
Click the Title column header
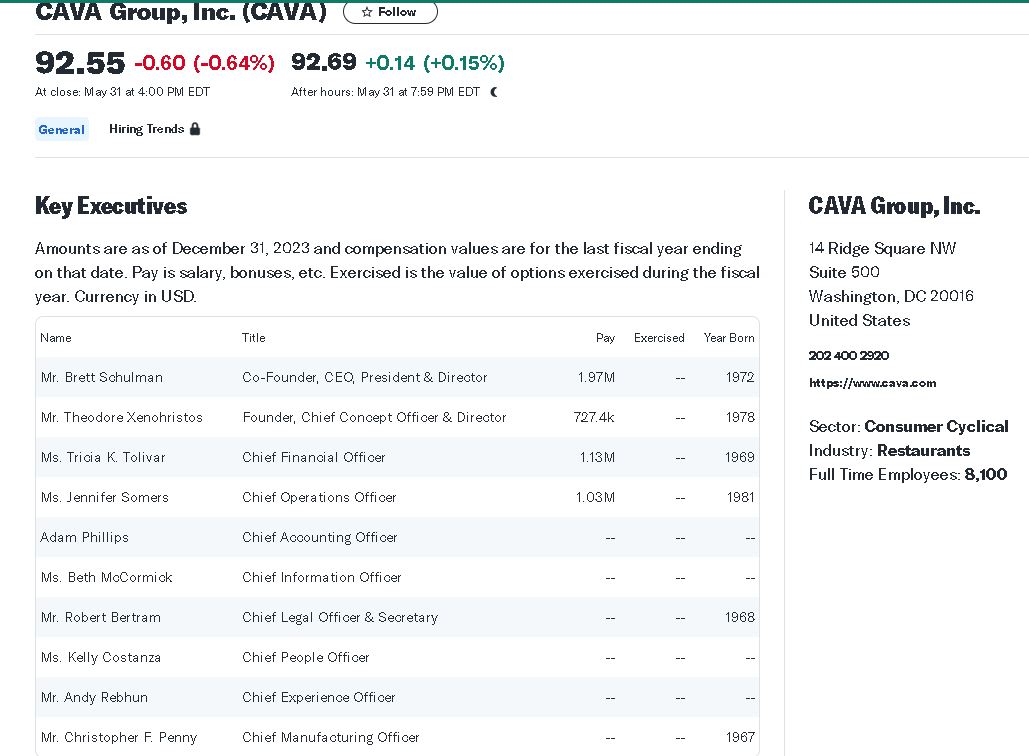click(x=254, y=338)
